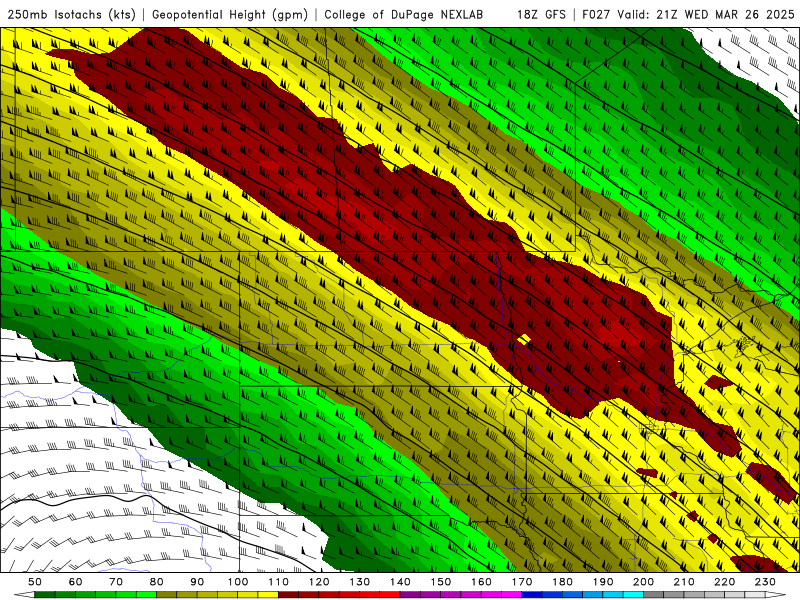Screen dimensions: 800x600
Task: Click the darkest green swatch at colorbar start
Action: point(45,595)
